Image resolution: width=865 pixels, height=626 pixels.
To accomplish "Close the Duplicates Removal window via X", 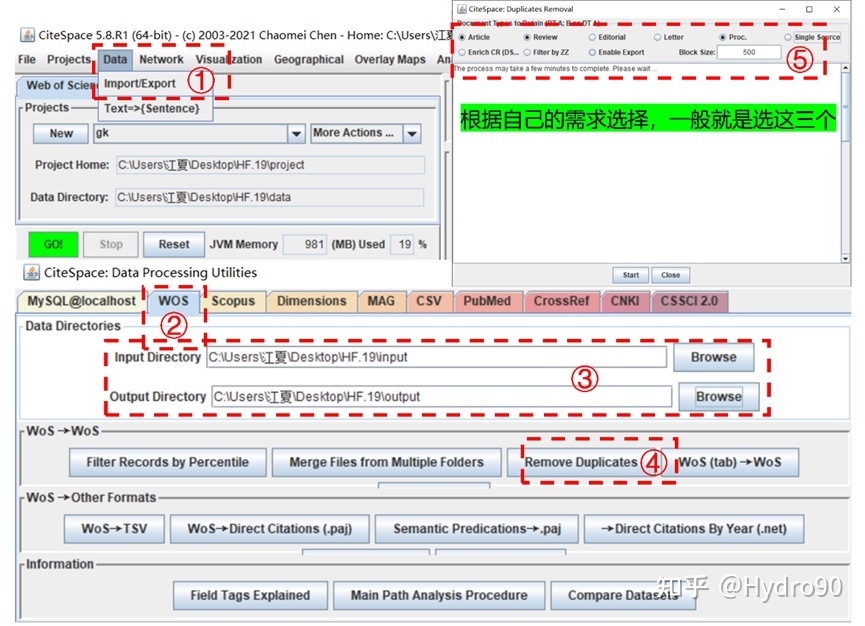I will [x=837, y=9].
